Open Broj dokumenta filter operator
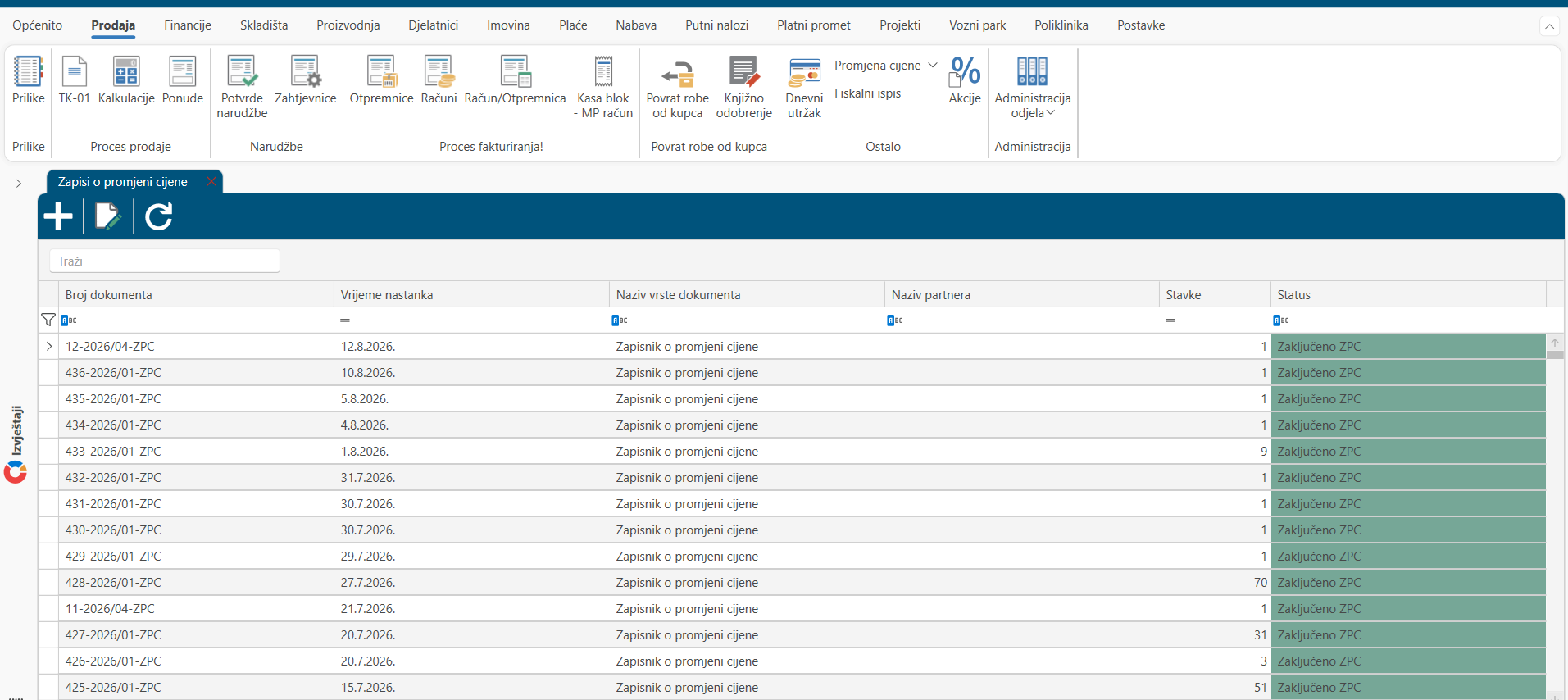The height and width of the screenshot is (700, 1568). (x=69, y=320)
